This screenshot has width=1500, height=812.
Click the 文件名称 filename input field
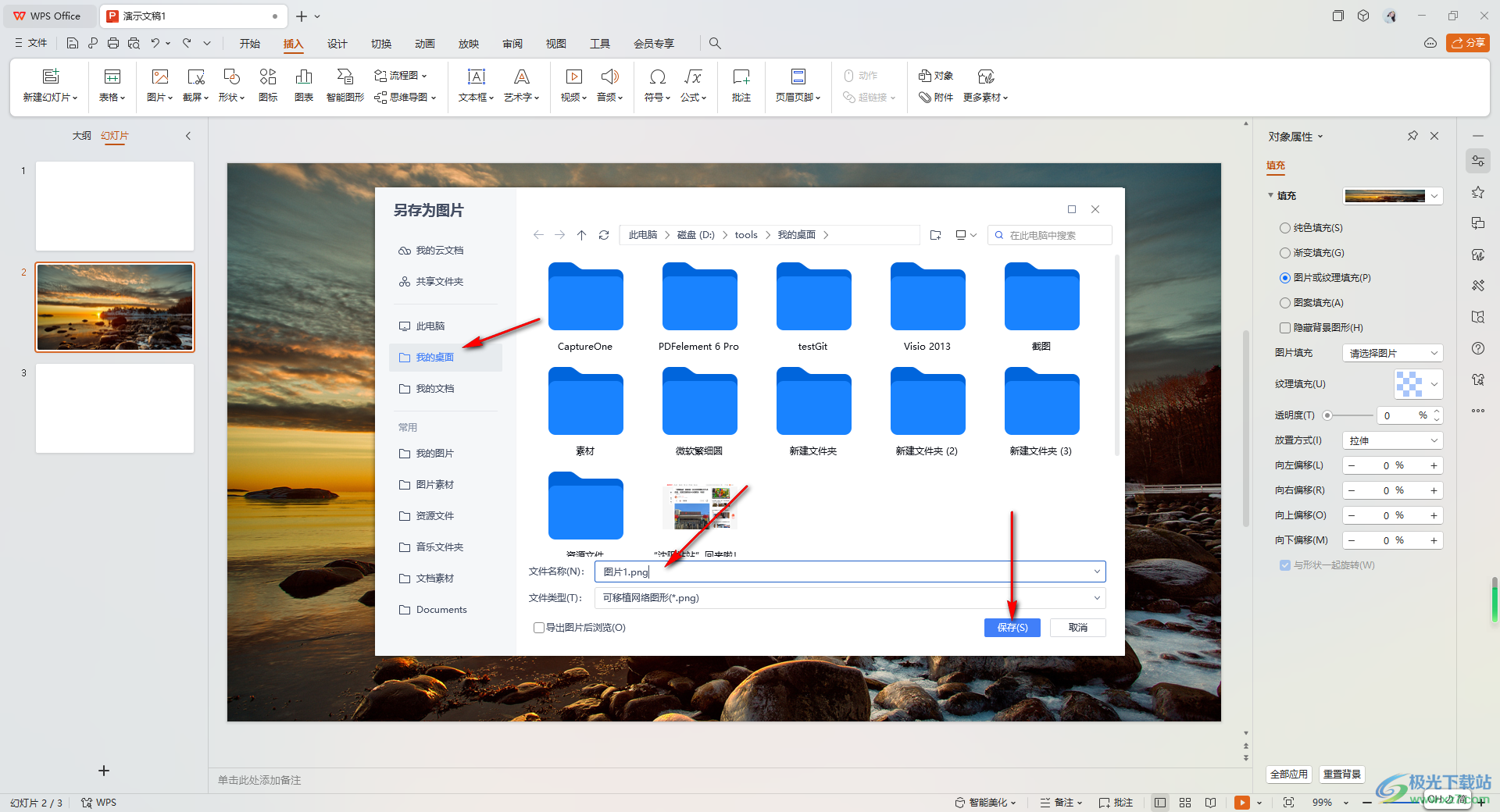tap(850, 572)
